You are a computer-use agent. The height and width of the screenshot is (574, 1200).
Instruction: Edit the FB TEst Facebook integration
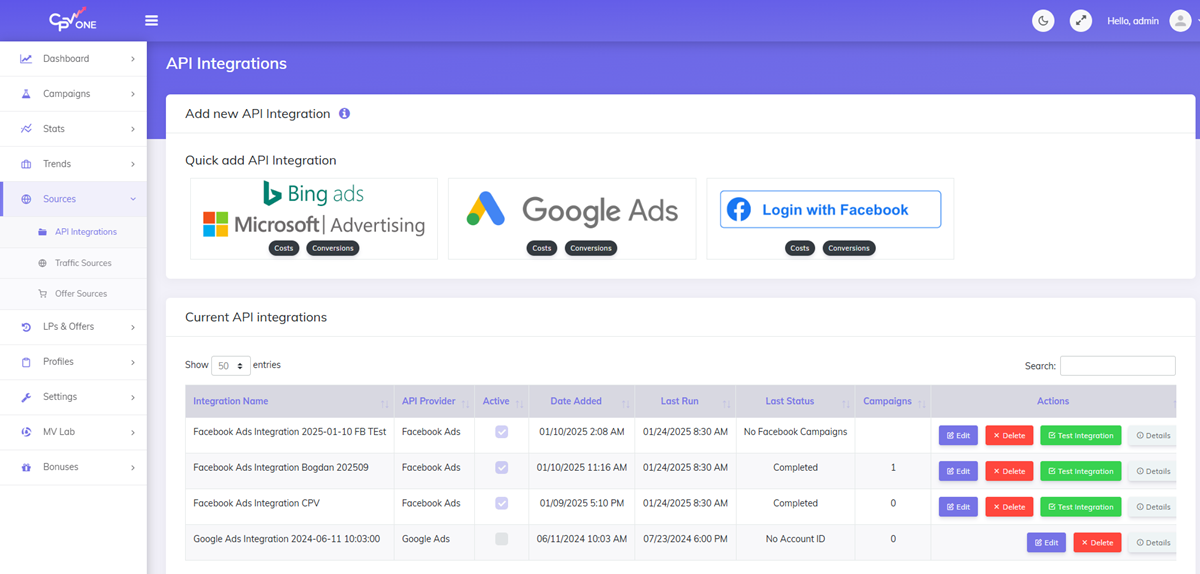pyautogui.click(x=958, y=435)
